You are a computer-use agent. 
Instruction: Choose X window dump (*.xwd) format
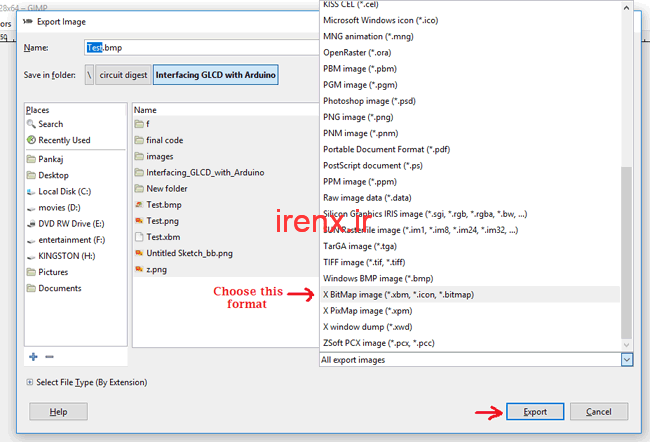click(471, 327)
